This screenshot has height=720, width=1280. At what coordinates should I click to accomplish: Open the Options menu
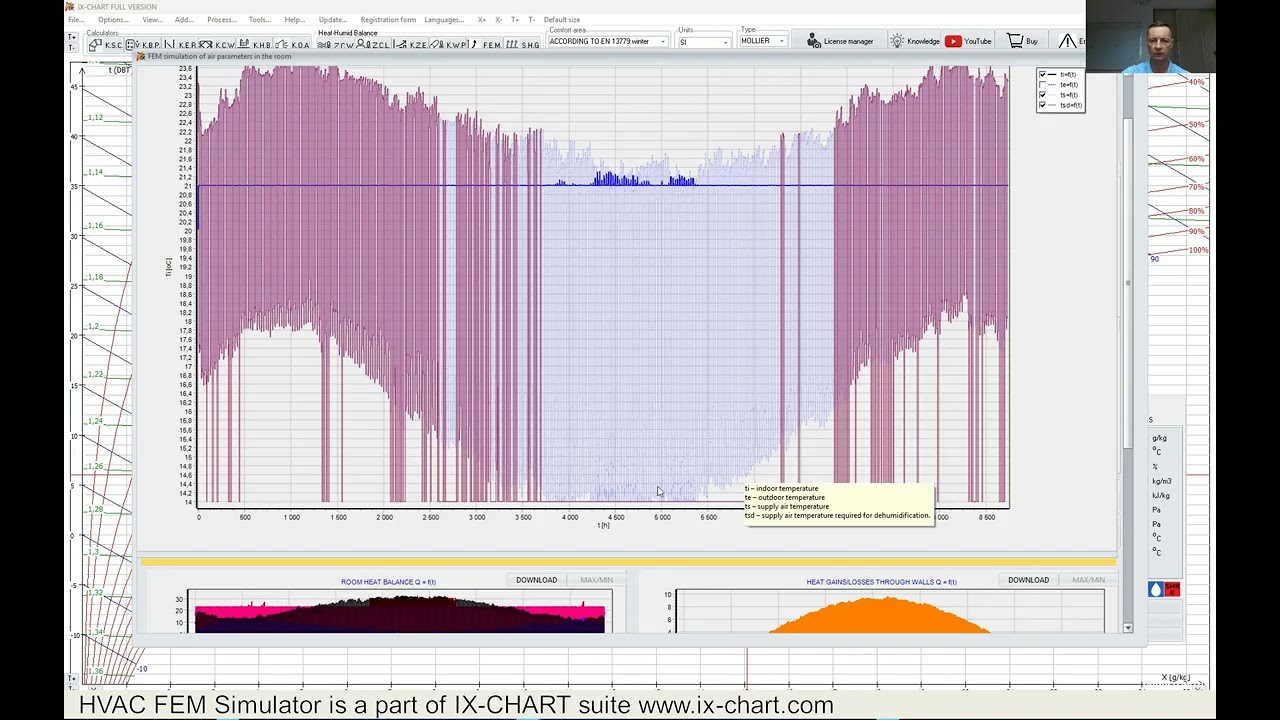click(x=113, y=20)
